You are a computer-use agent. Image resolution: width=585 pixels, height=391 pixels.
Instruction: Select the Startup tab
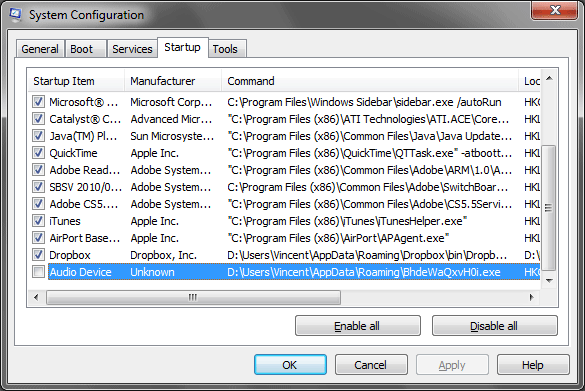pos(182,47)
